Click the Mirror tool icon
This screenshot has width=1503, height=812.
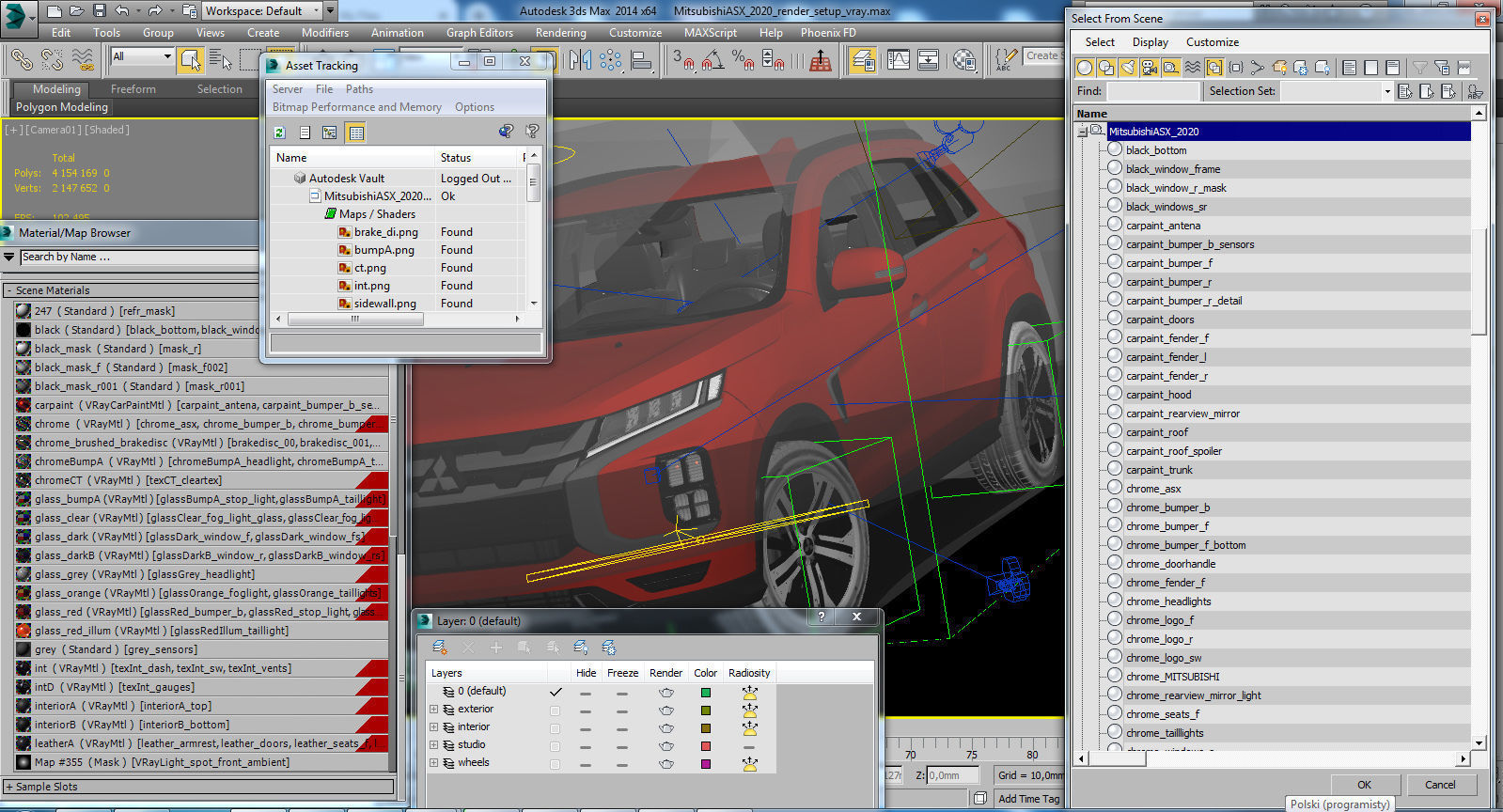pos(580,60)
